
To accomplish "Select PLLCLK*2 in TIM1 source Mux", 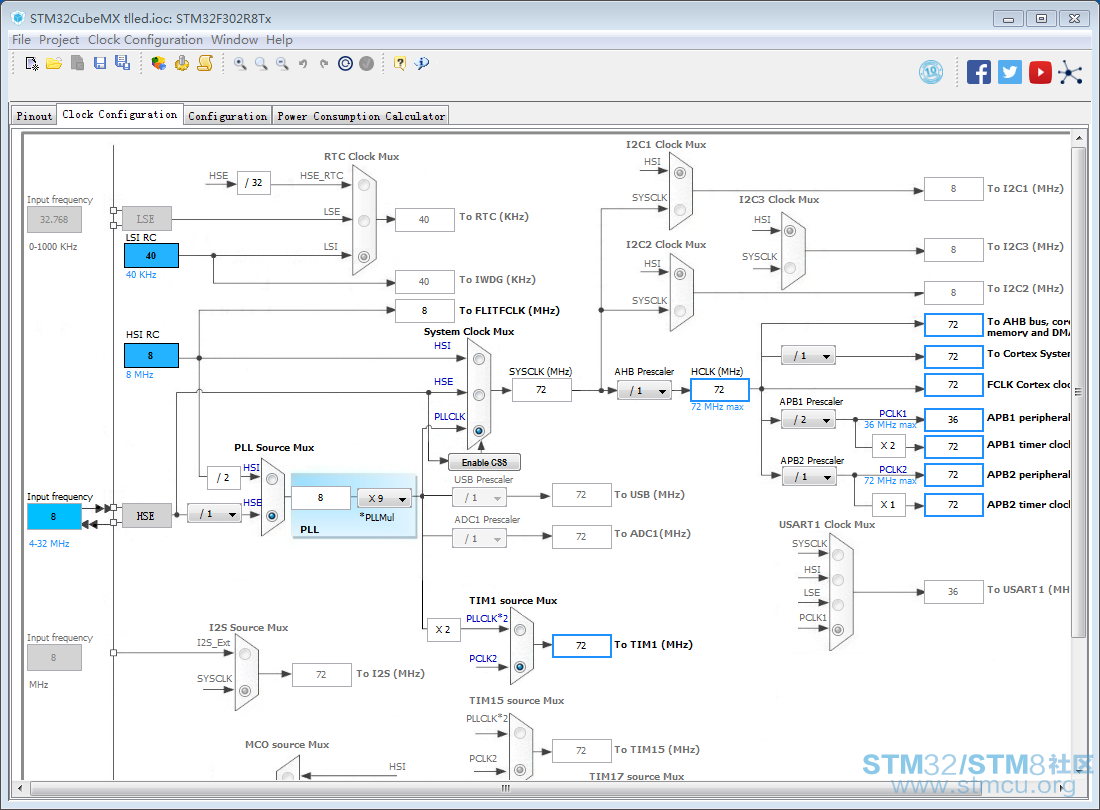I will tap(520, 630).
